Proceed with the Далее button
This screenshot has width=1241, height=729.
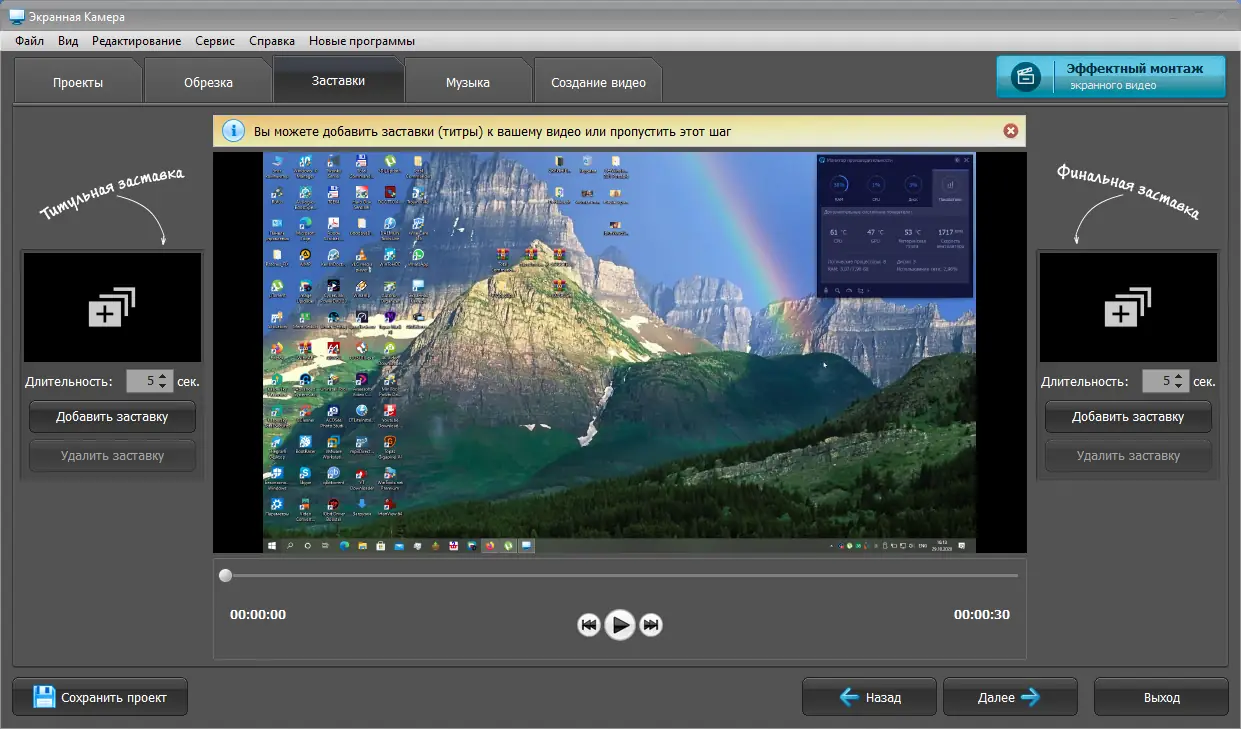coord(1010,697)
